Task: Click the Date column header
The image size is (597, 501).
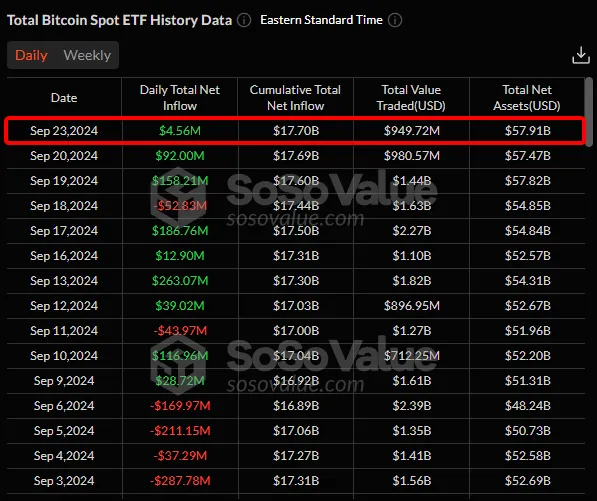Action: click(64, 98)
